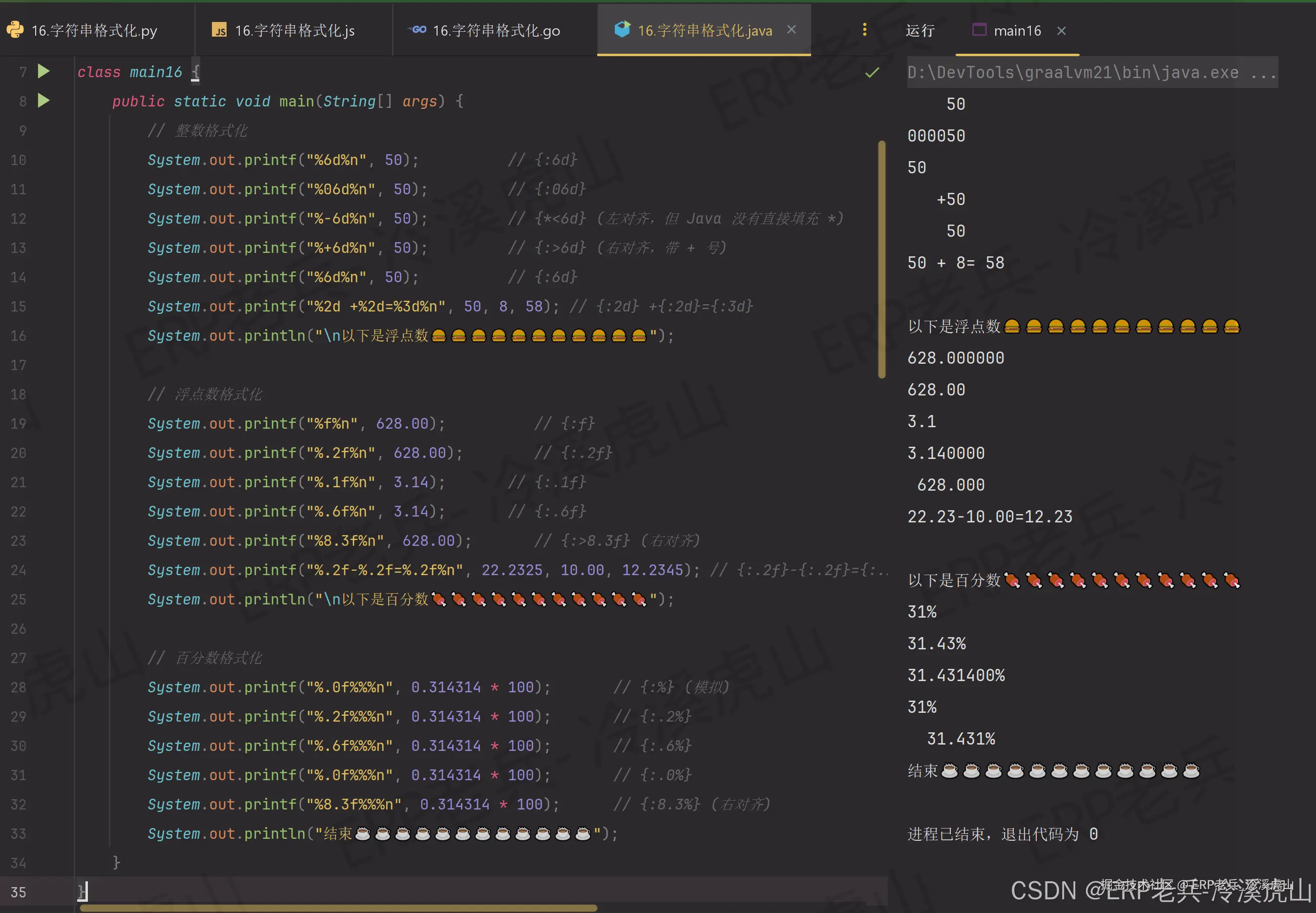
Task: Close the main16 run tab
Action: click(x=1062, y=30)
